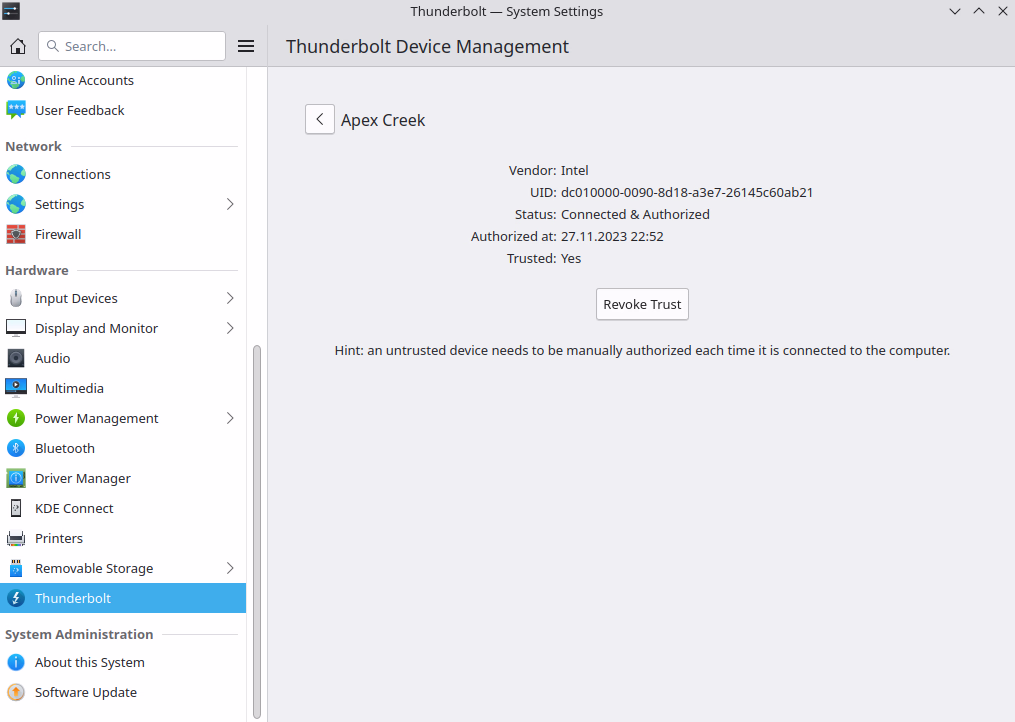The height and width of the screenshot is (722, 1015).
Task: Click the KDE Connect phone icon
Action: tap(16, 508)
